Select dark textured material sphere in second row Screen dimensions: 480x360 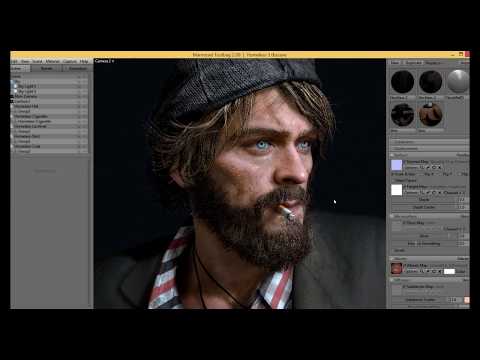[x=402, y=115]
